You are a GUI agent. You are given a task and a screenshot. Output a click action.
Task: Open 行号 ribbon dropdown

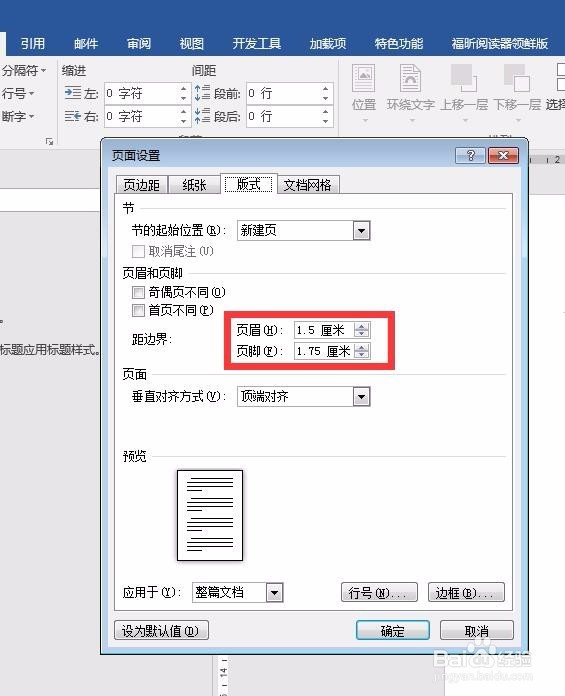click(x=18, y=93)
